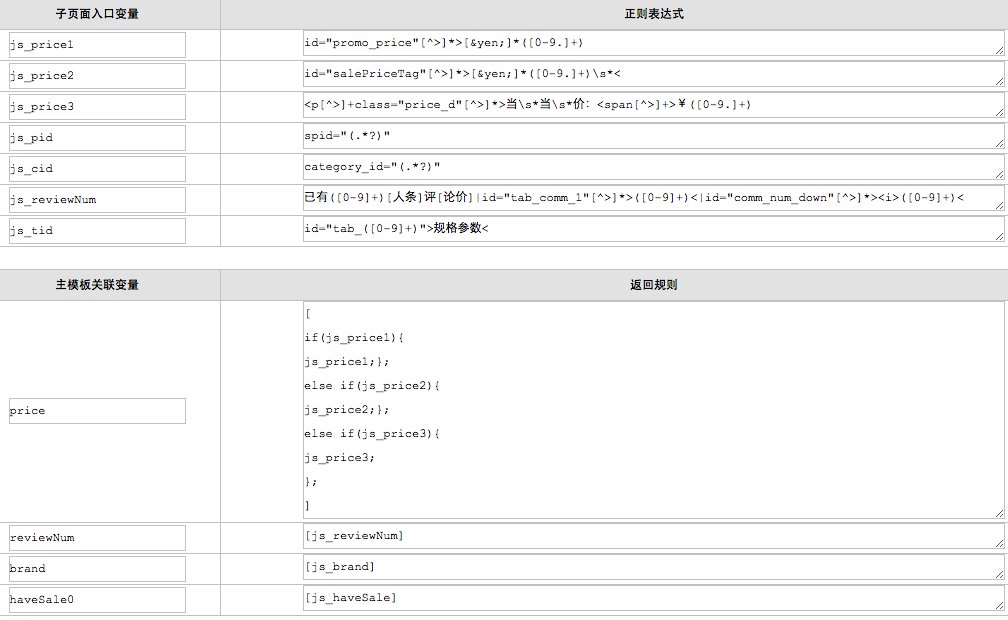Focus the large price return rule textarea

point(653,410)
